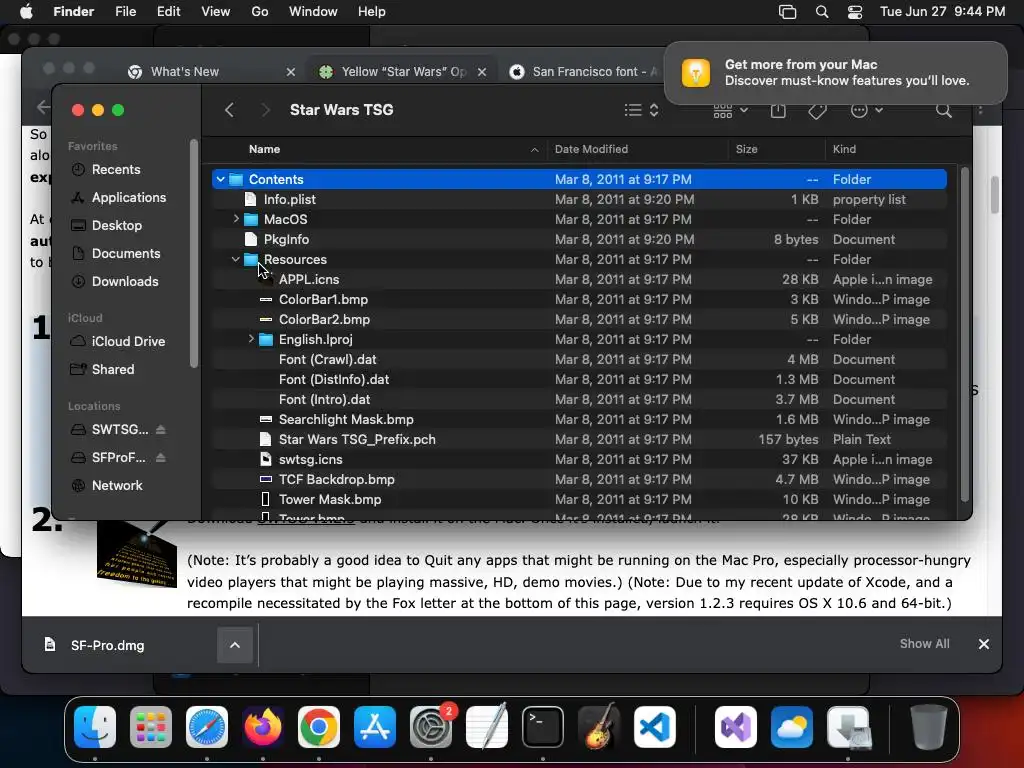The width and height of the screenshot is (1024, 768).
Task: Click the Finder Share icon
Action: click(x=778, y=110)
